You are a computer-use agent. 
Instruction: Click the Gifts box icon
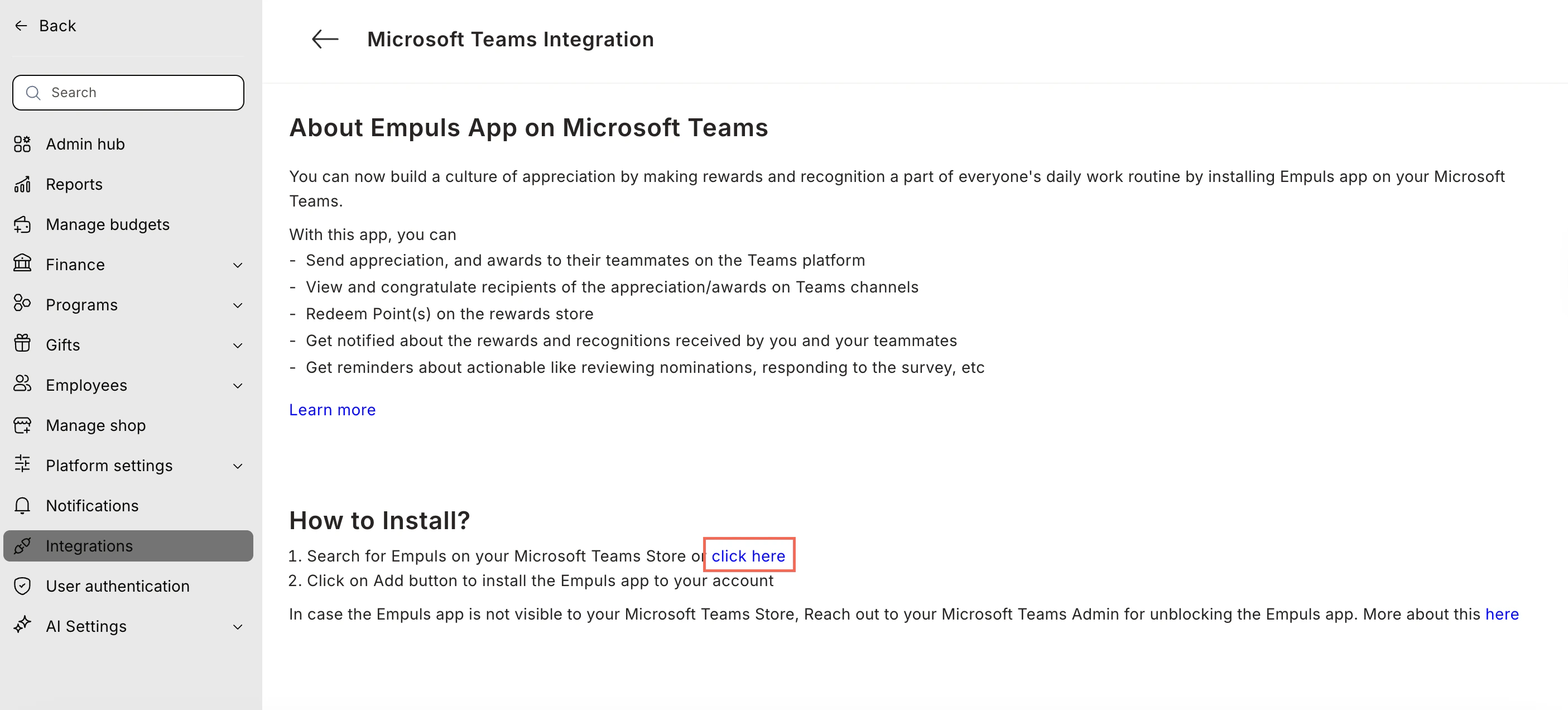[22, 344]
